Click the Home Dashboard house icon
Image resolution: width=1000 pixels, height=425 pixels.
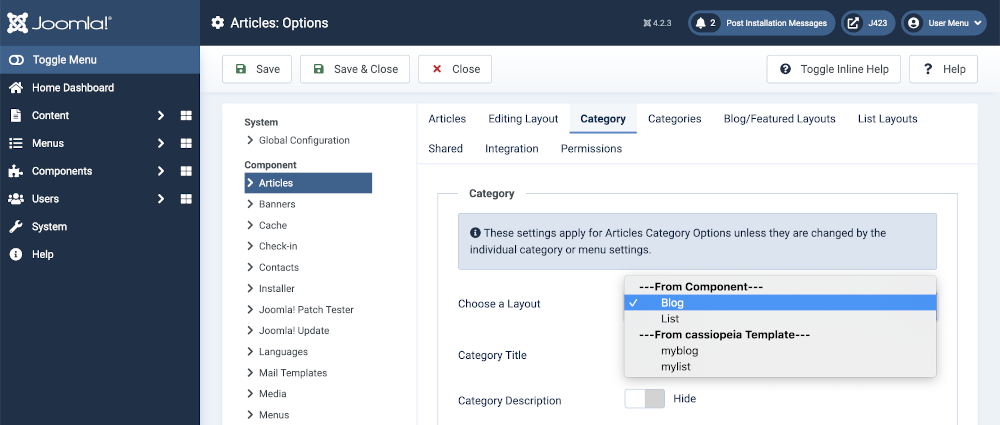16,87
